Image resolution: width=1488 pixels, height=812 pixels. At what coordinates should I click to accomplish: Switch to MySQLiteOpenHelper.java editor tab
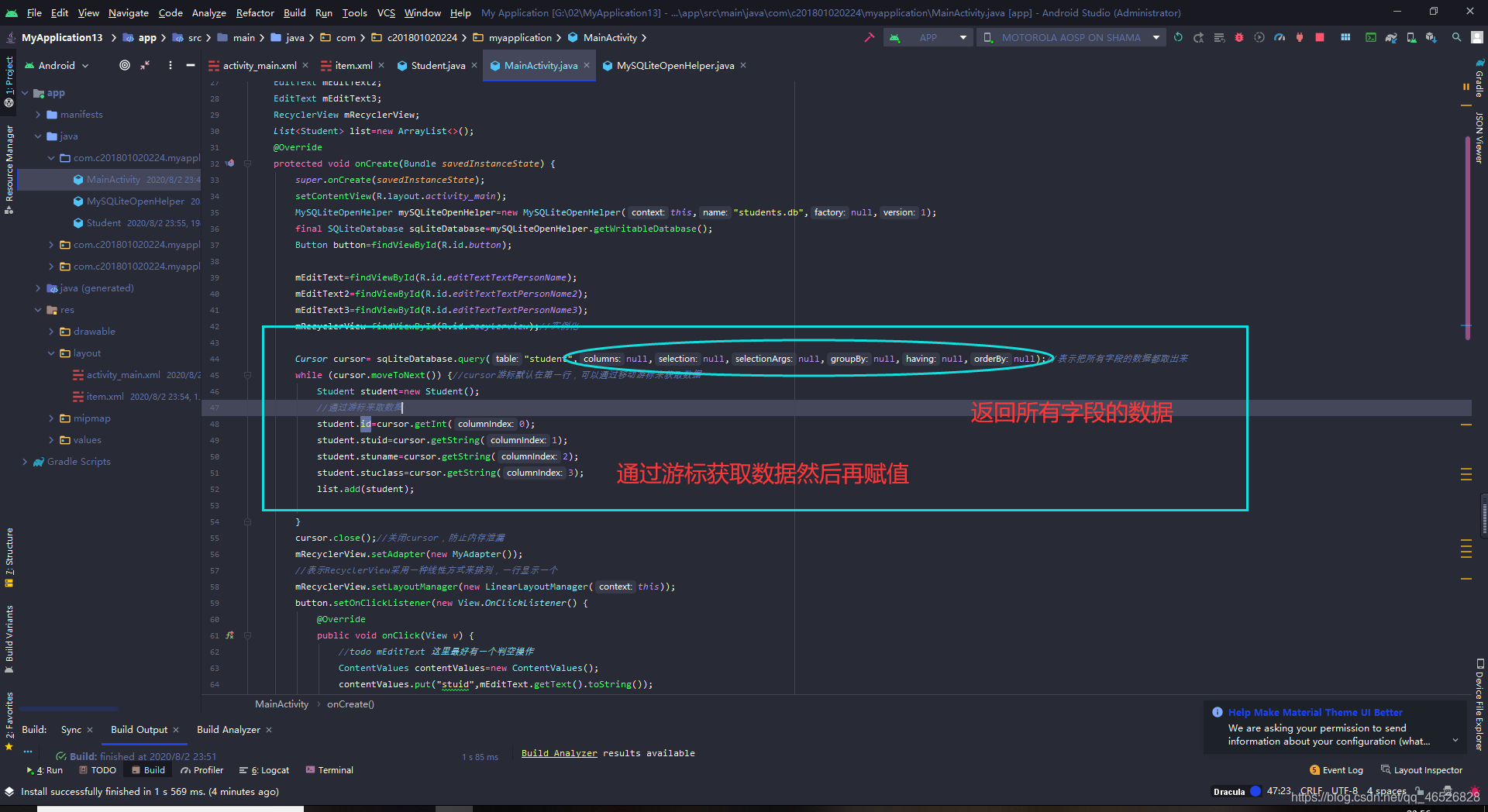[675, 65]
